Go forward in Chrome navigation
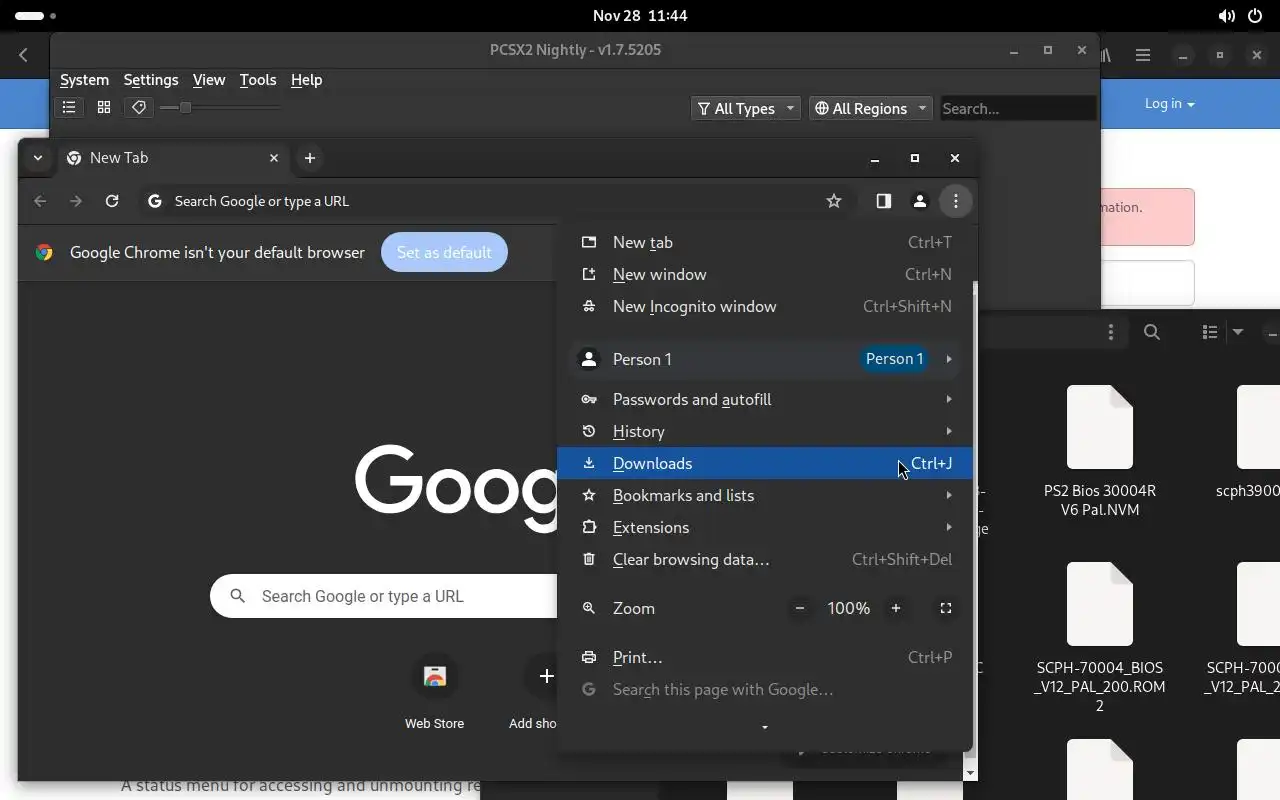This screenshot has width=1280, height=800. [x=76, y=201]
